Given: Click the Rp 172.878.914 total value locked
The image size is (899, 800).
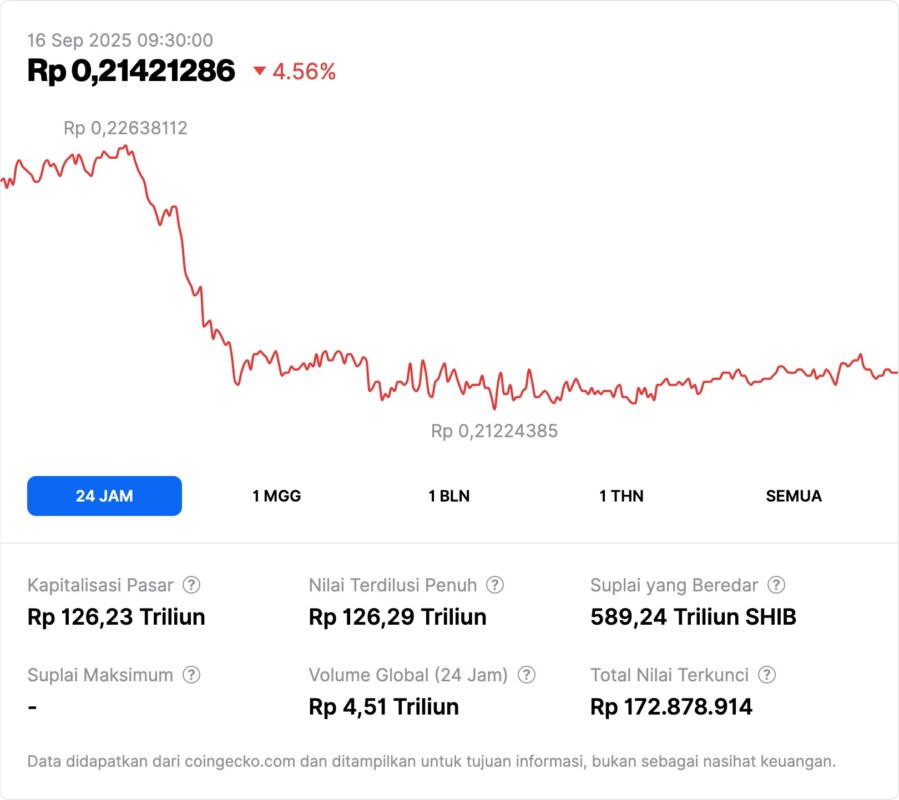Looking at the screenshot, I should pyautogui.click(x=671, y=707).
